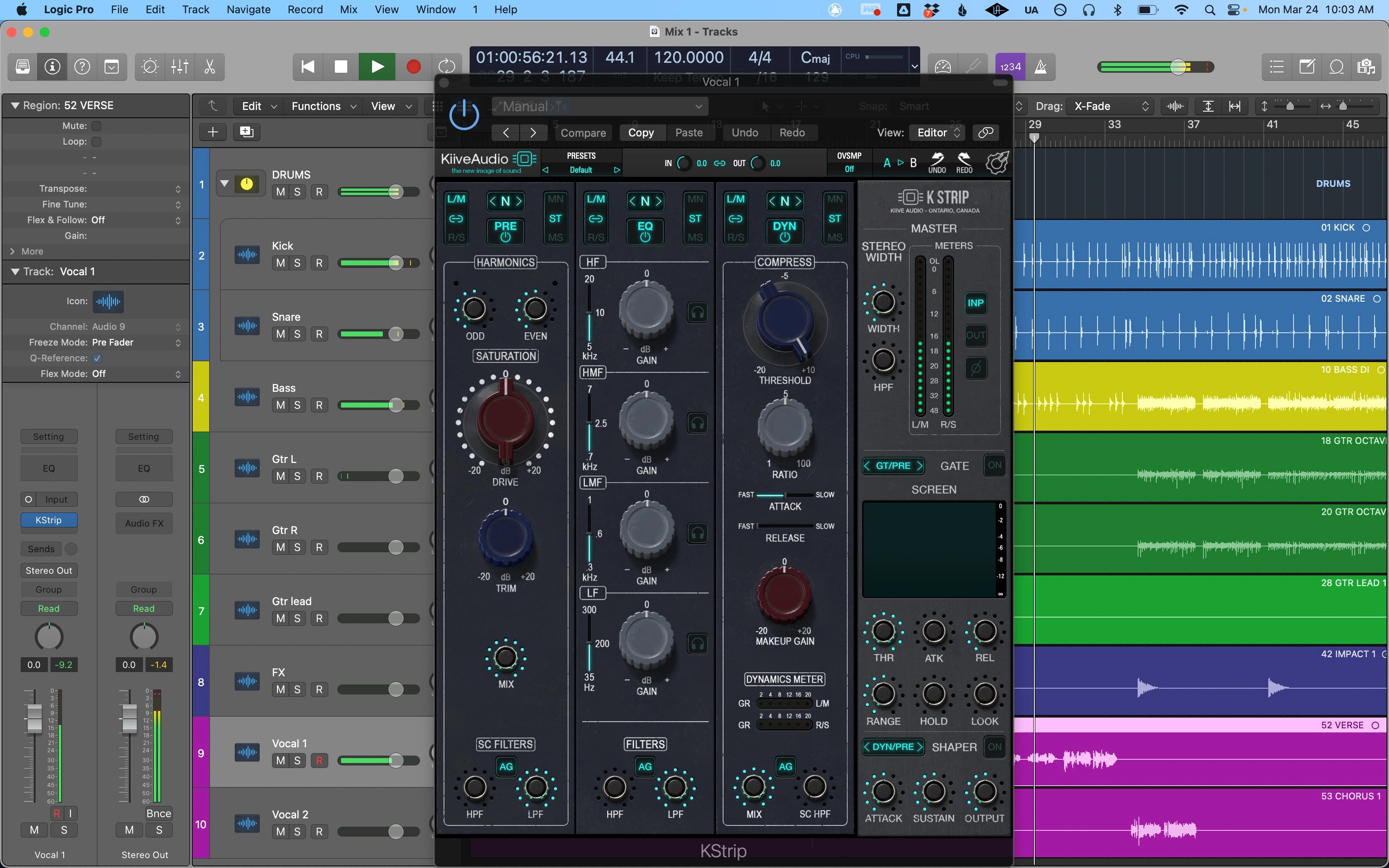The width and height of the screenshot is (1389, 868).
Task: Collapse the DRUMS track stack triangle
Action: coord(224,184)
